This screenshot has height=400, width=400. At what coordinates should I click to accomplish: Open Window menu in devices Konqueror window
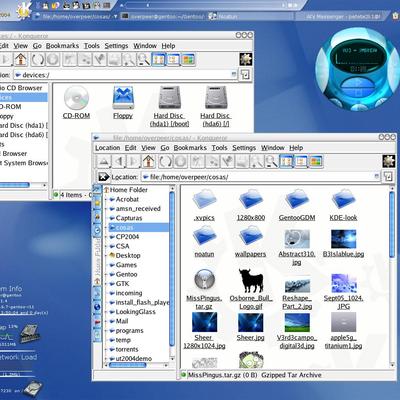(145, 46)
